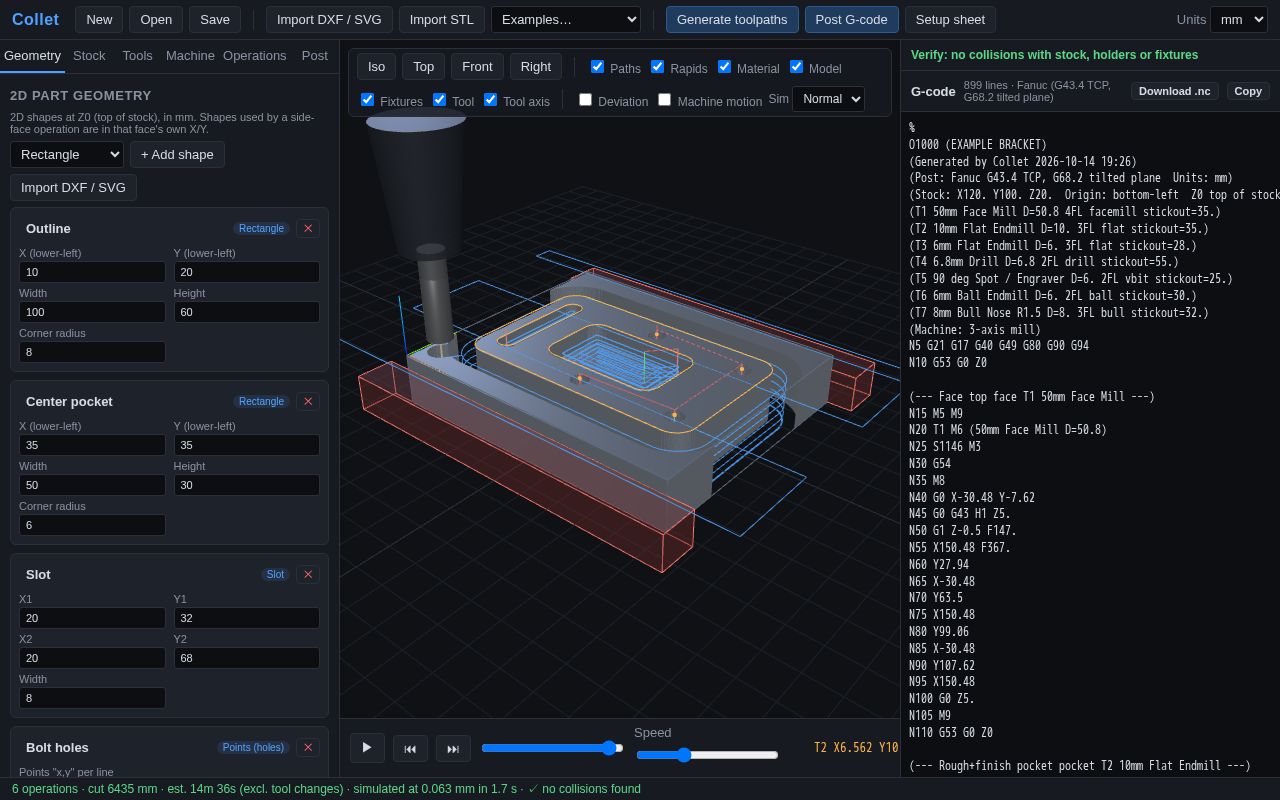Open the Machine tab
Viewport: 1280px width, 800px height.
(190, 56)
